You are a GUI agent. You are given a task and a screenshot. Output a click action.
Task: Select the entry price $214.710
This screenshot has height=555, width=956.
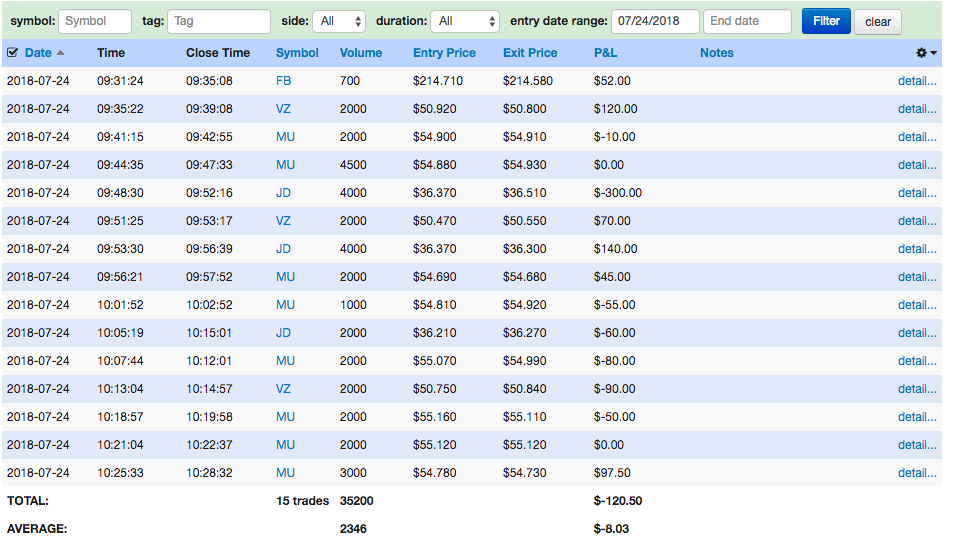(x=438, y=81)
